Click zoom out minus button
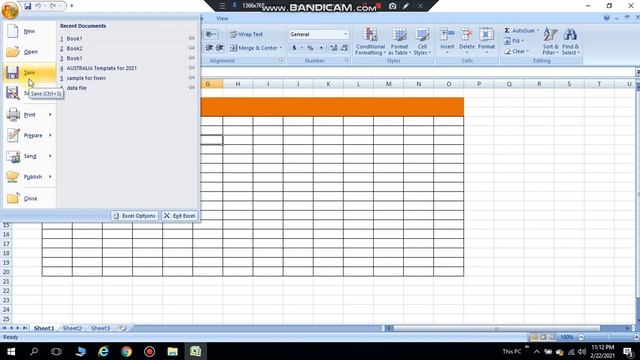This screenshot has height=360, width=640. click(x=581, y=337)
